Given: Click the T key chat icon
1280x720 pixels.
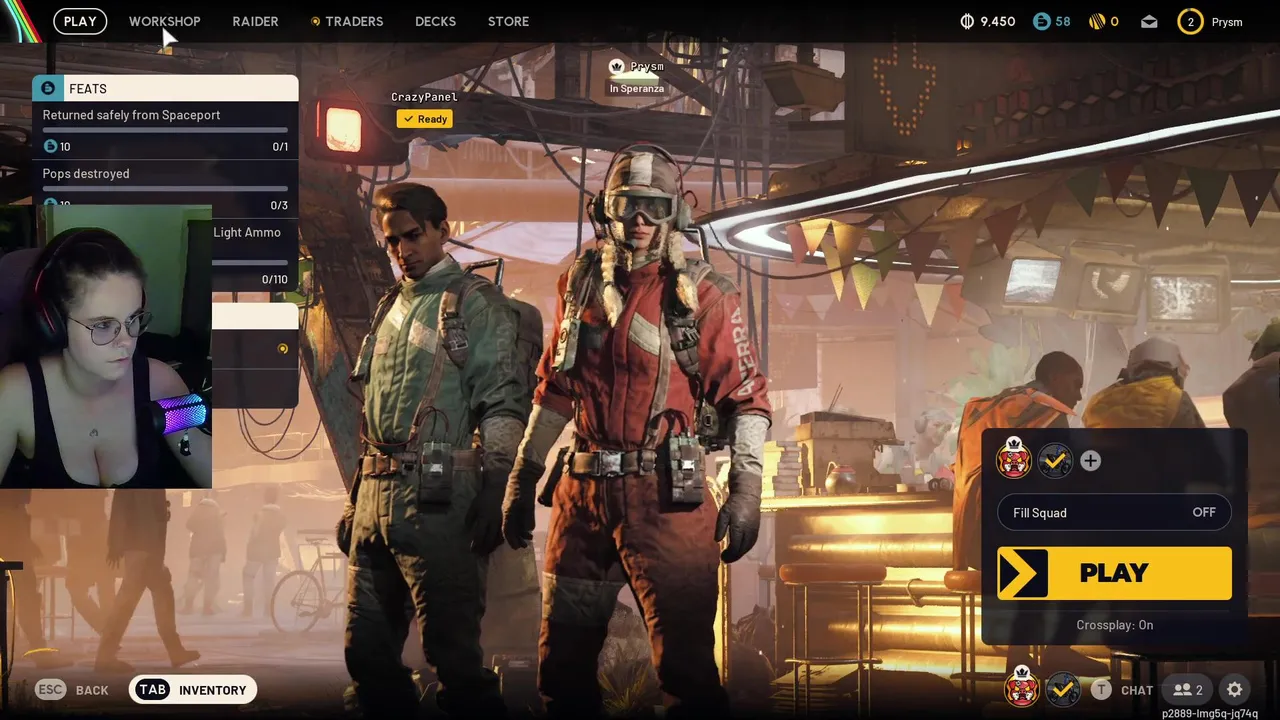Looking at the screenshot, I should (x=1101, y=689).
